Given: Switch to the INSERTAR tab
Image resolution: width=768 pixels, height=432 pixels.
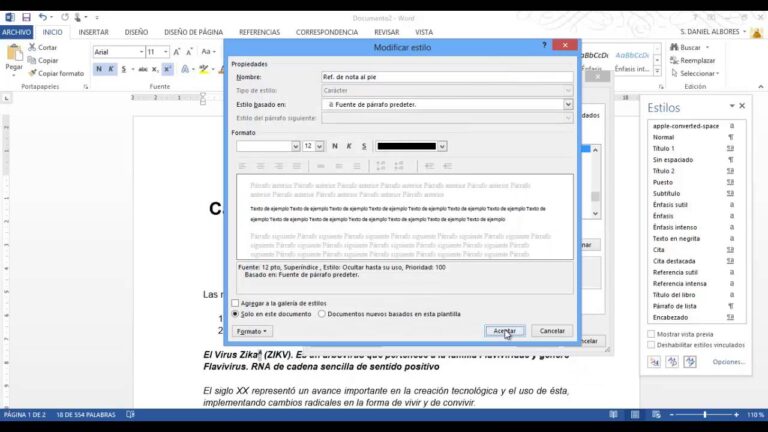Looking at the screenshot, I should 94,32.
